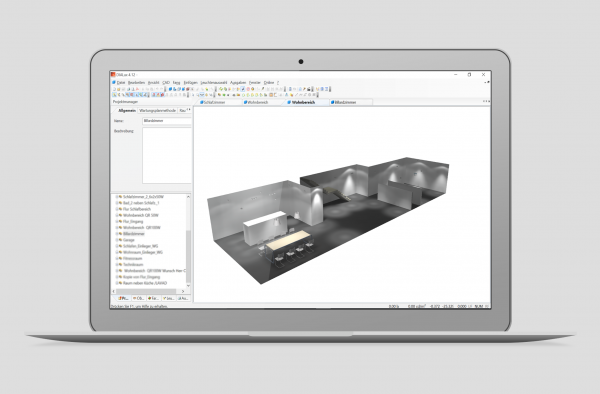Screen dimensions: 600x394
Task: Switch to the Wartungsplanmethode tab
Action: click(x=158, y=111)
